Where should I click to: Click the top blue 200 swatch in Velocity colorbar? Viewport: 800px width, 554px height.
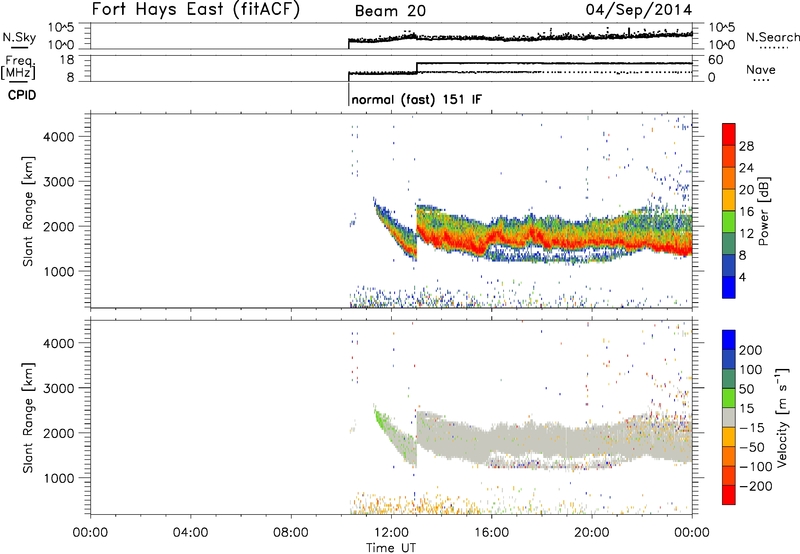[729, 340]
